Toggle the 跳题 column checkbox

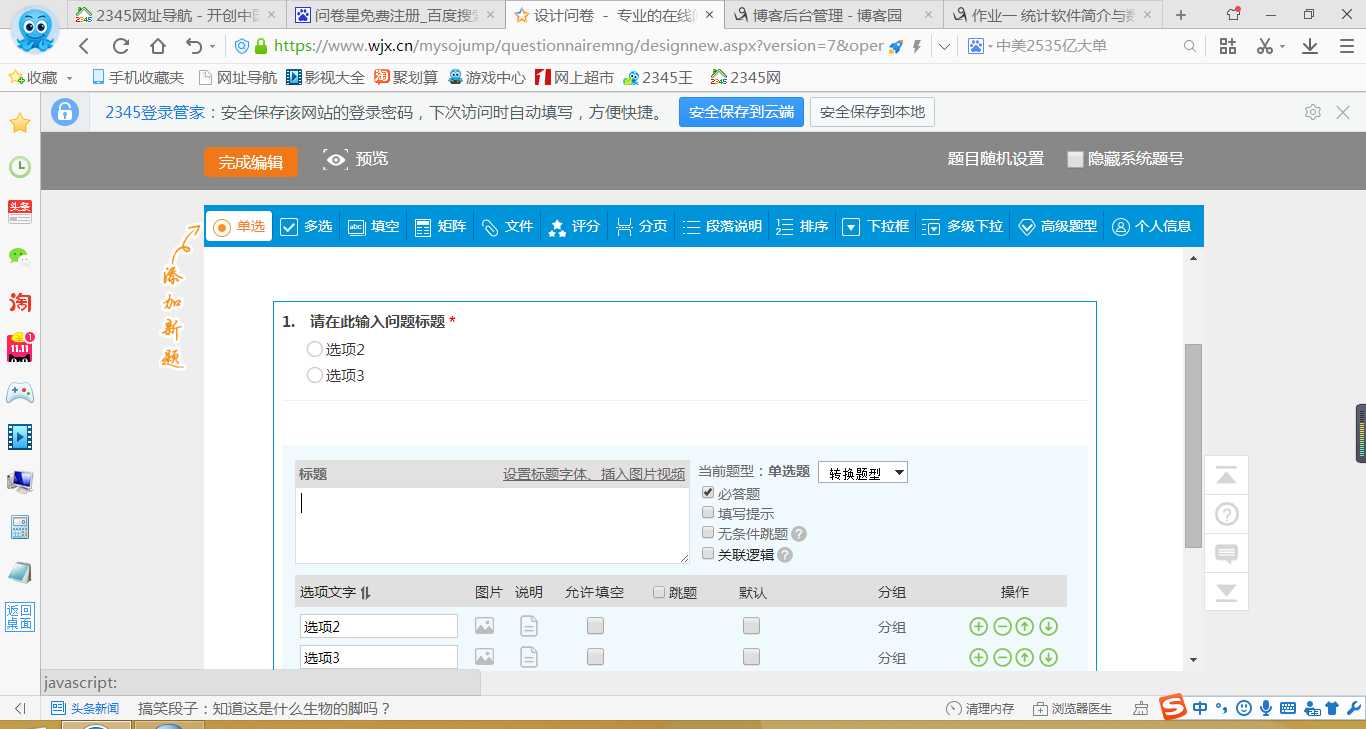point(659,592)
